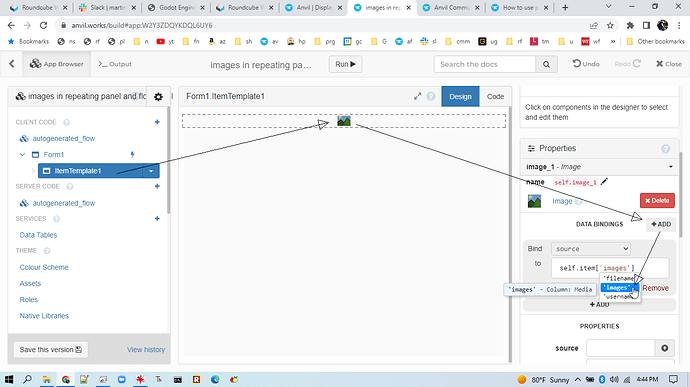Open designer help question icon

coord(431,96)
